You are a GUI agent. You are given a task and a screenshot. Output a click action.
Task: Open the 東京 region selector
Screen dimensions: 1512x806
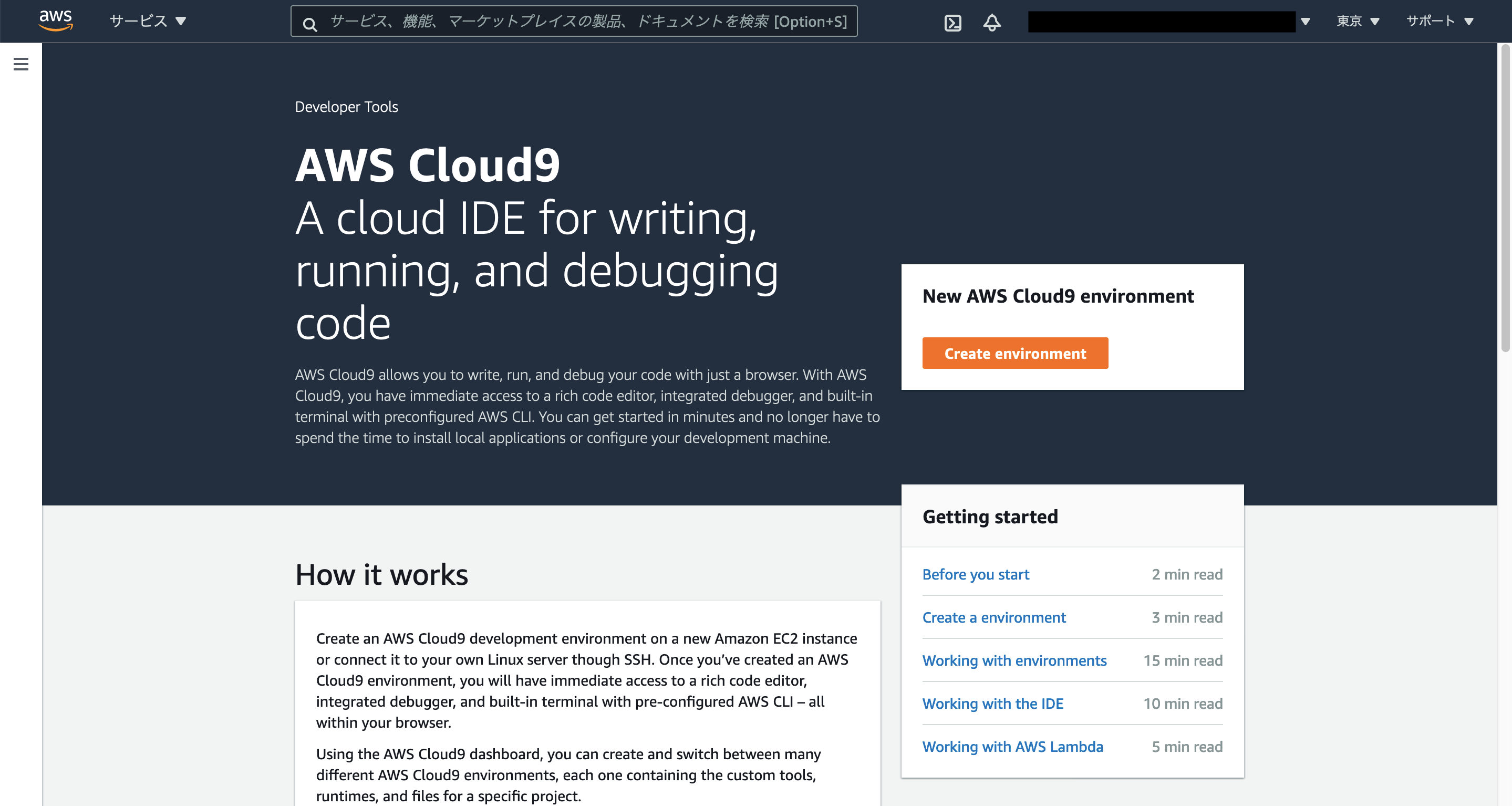(x=1358, y=21)
